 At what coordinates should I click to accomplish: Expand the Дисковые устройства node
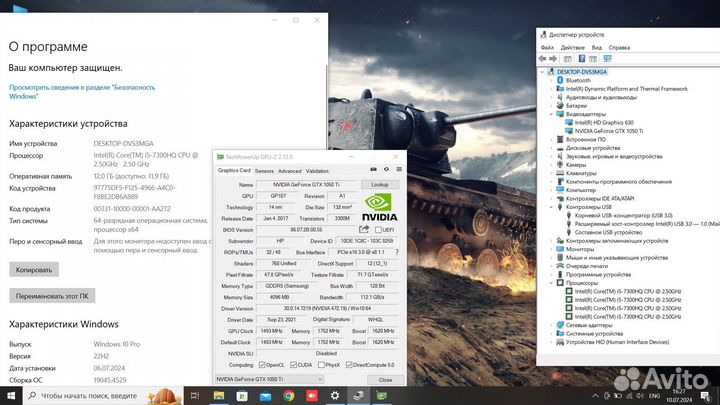551,148
